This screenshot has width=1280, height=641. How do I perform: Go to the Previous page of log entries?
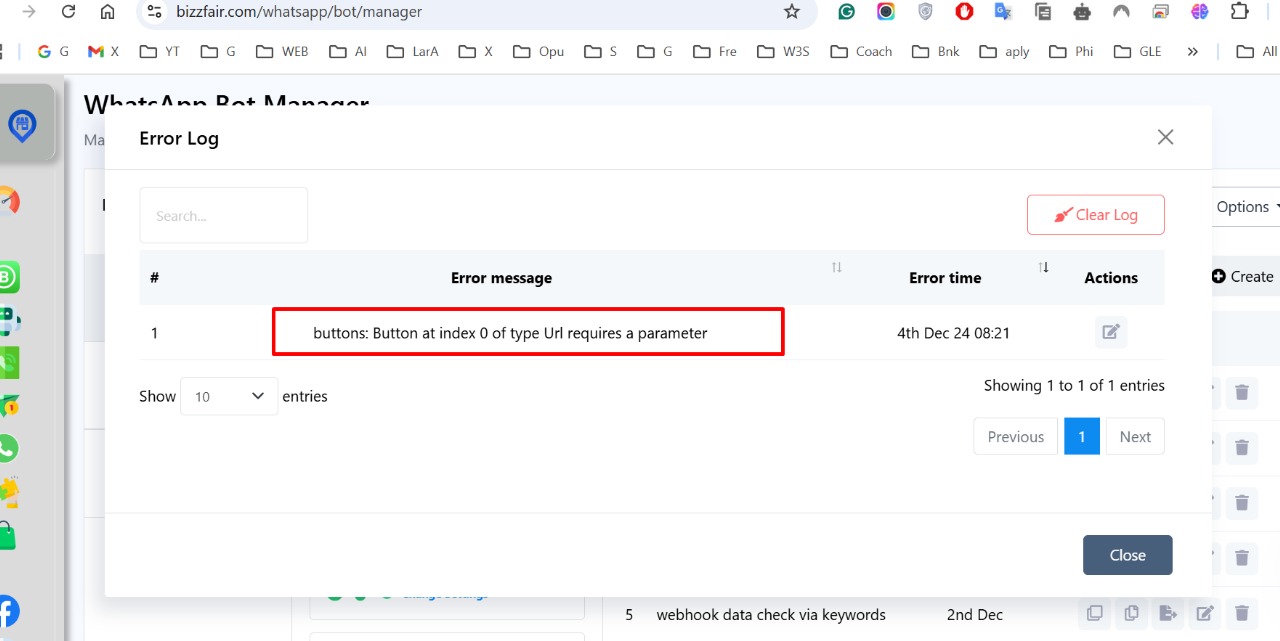(x=1015, y=437)
